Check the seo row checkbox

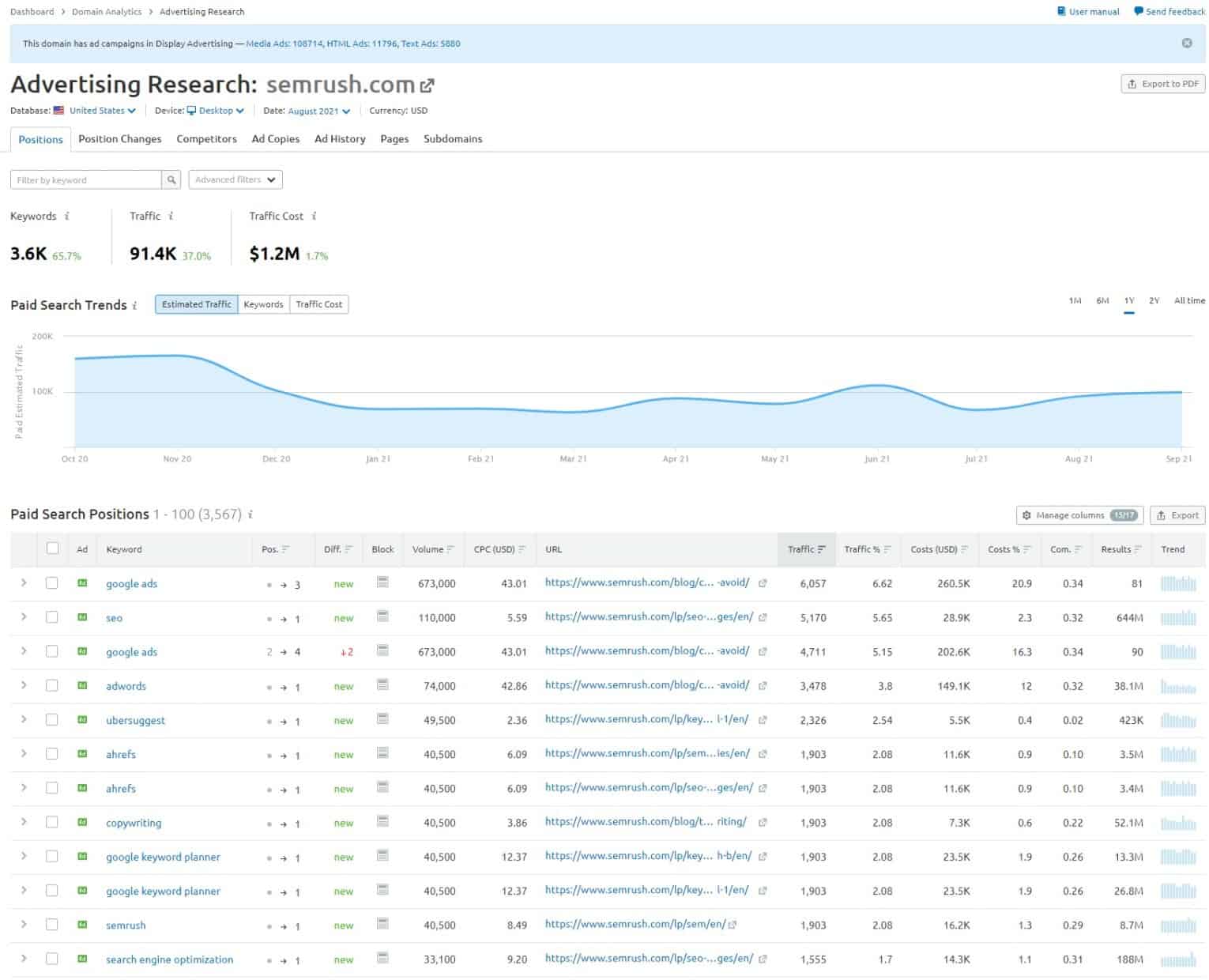pos(52,617)
